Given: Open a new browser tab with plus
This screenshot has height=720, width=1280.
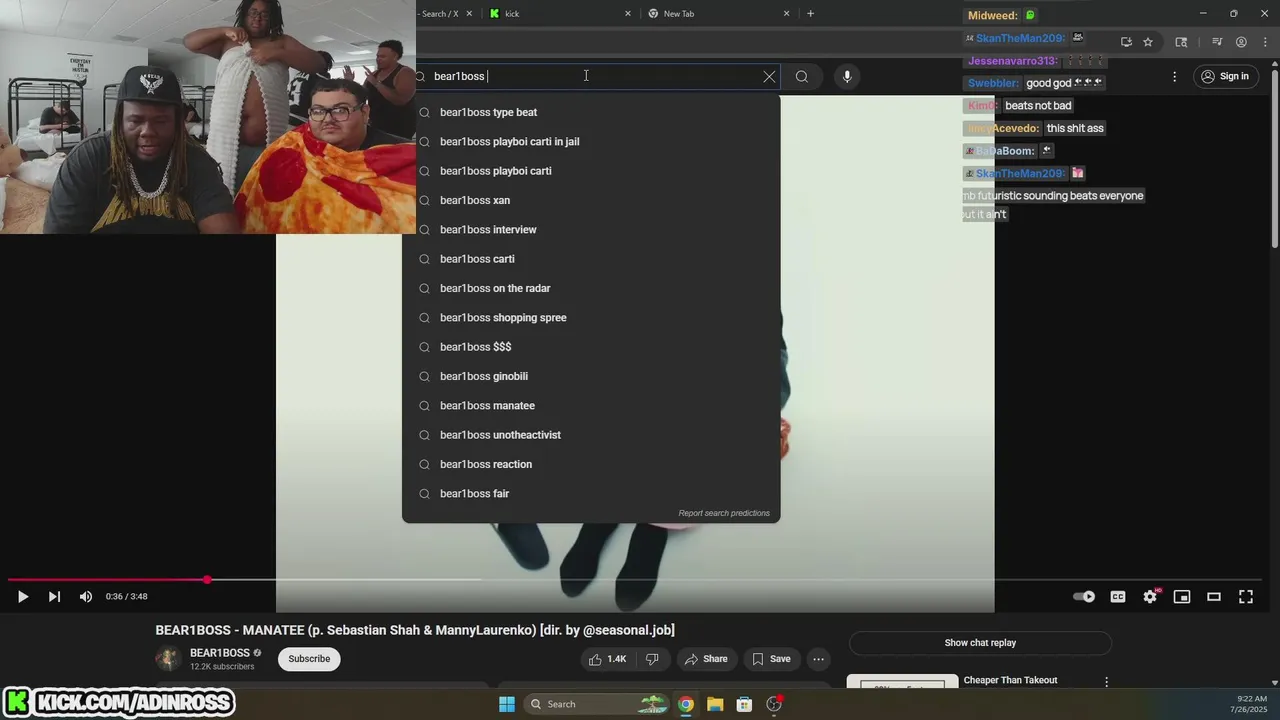Looking at the screenshot, I should [x=810, y=13].
